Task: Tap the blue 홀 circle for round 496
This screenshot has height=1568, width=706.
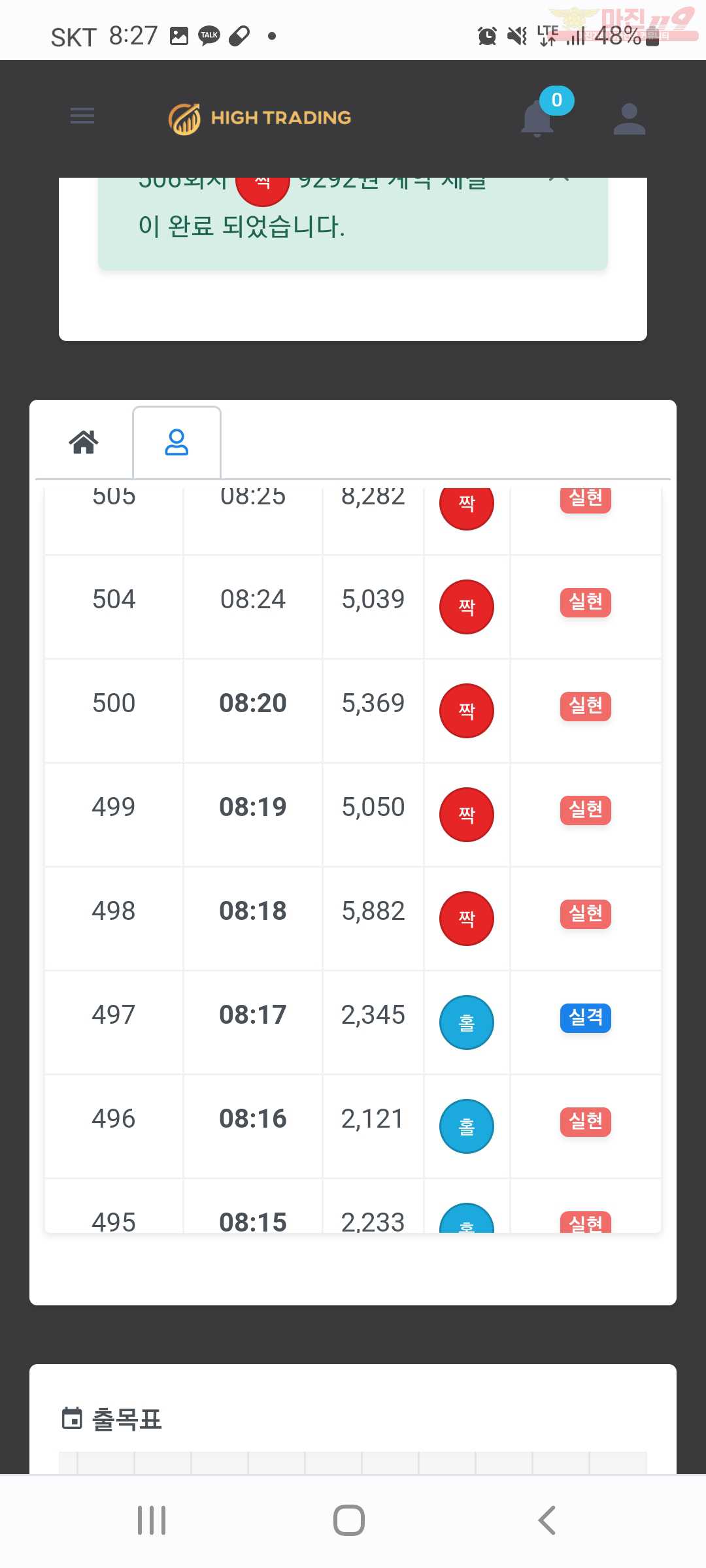Action: point(466,1126)
